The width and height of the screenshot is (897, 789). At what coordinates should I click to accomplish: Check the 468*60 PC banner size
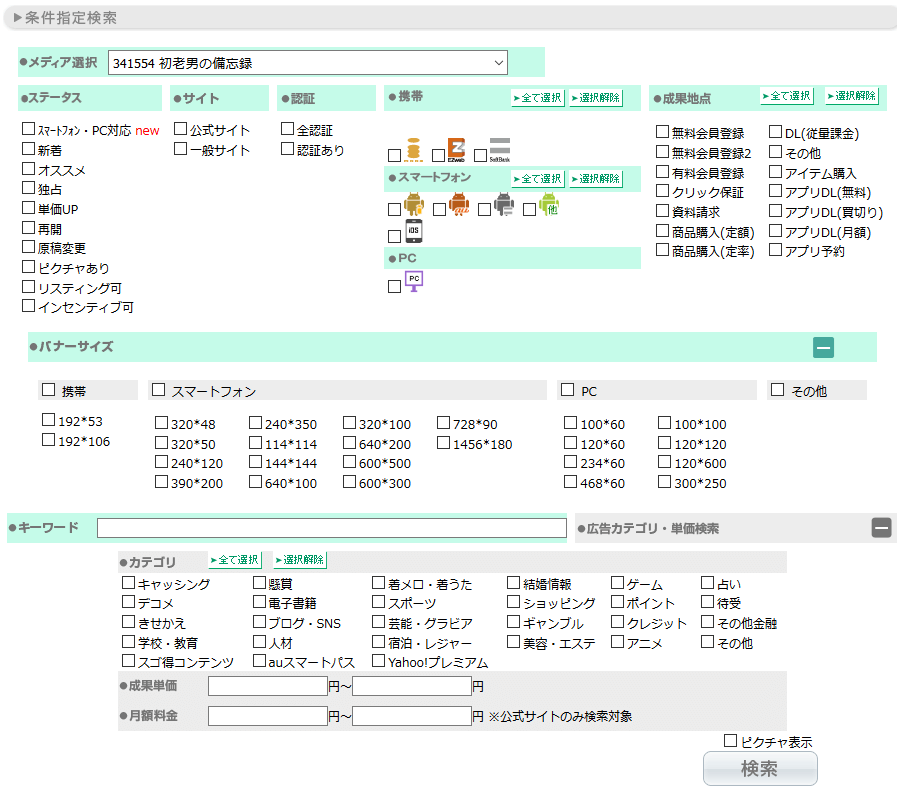coord(570,482)
